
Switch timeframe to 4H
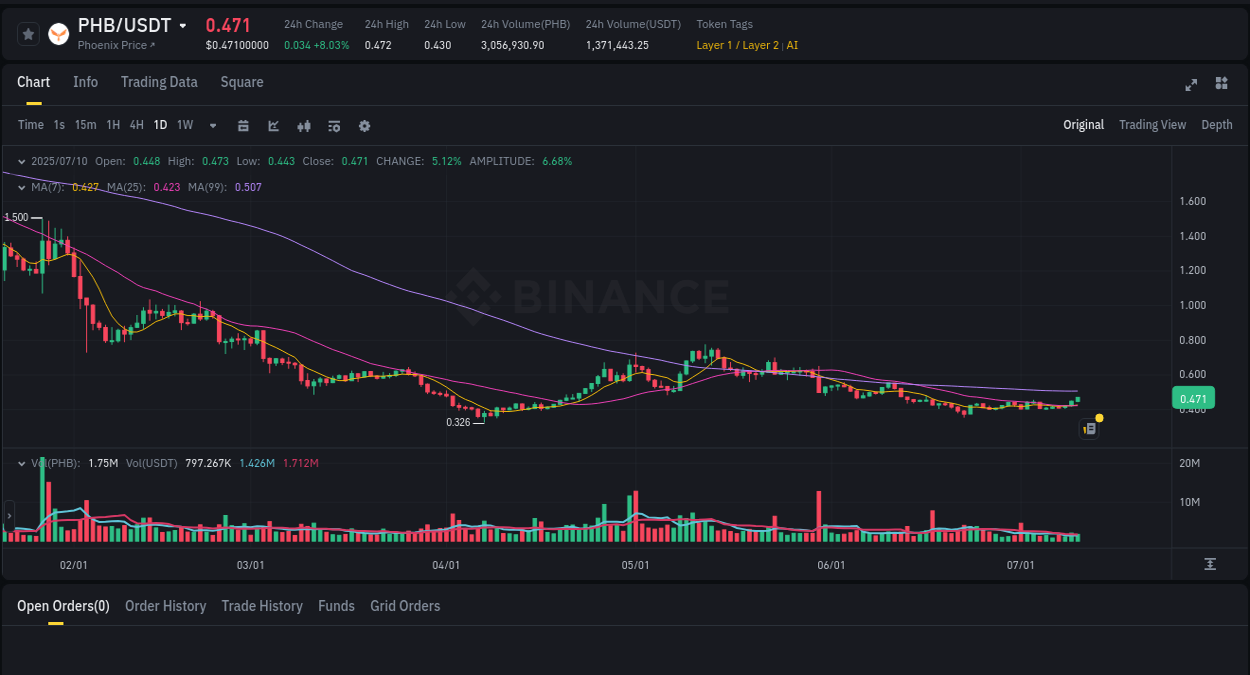pos(136,125)
